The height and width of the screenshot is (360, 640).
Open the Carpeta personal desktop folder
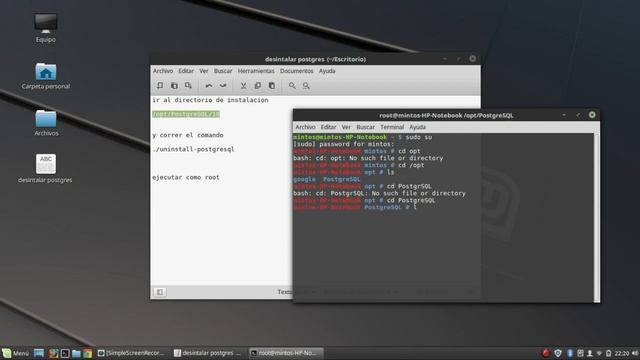(46, 76)
